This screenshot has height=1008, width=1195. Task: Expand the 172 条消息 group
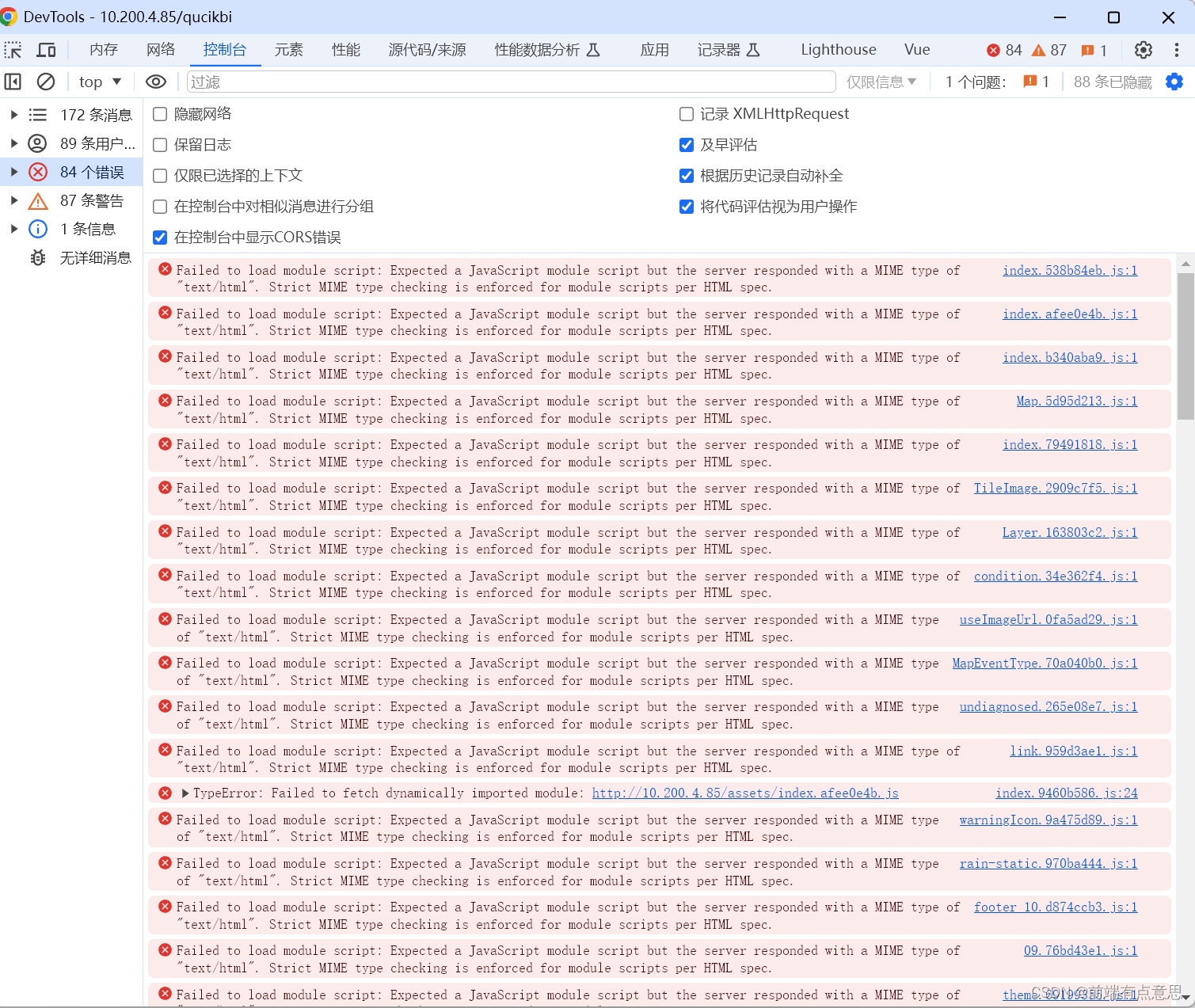coord(13,115)
